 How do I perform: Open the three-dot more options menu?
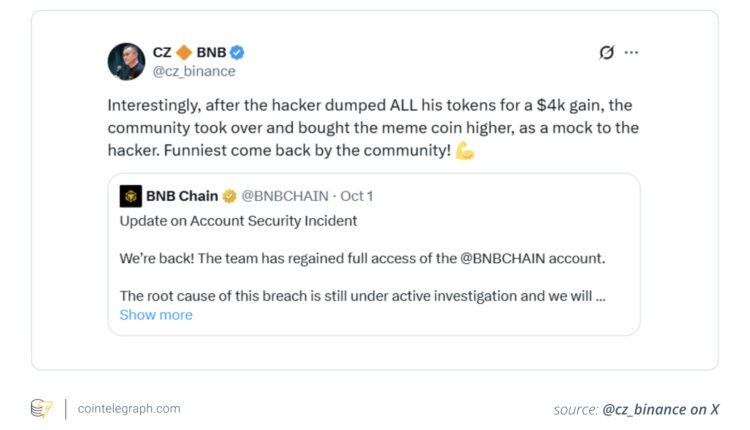[631, 52]
